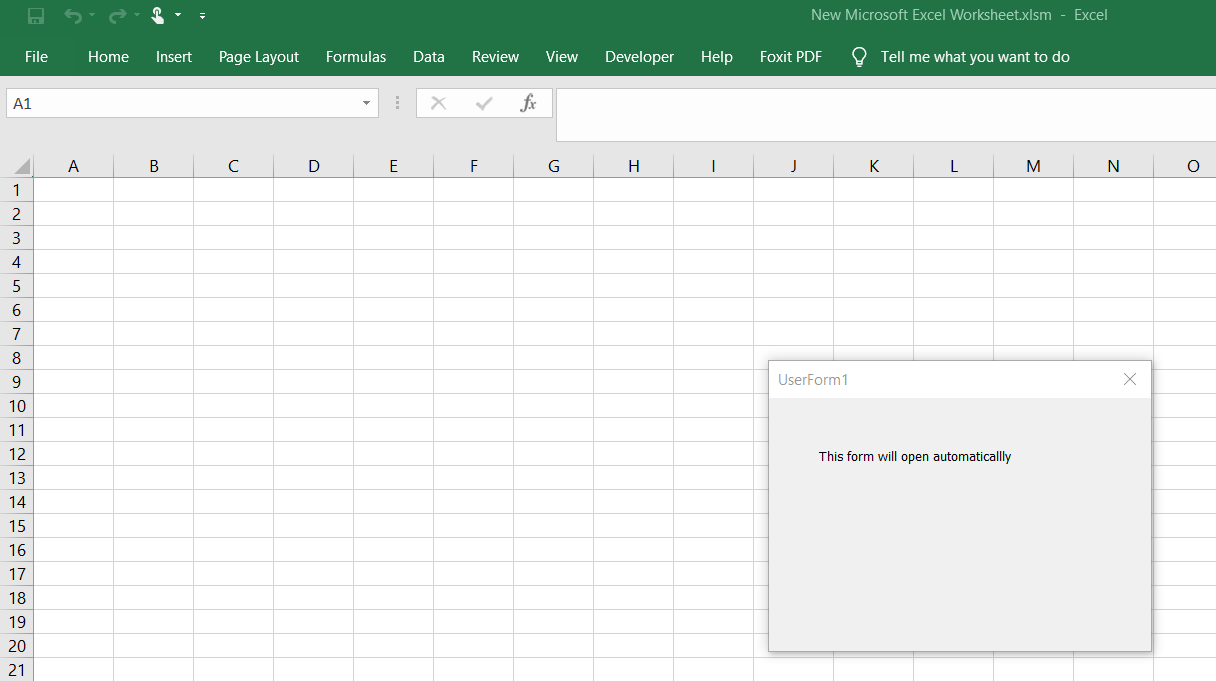Select column A header
This screenshot has width=1216, height=681.
click(74, 166)
